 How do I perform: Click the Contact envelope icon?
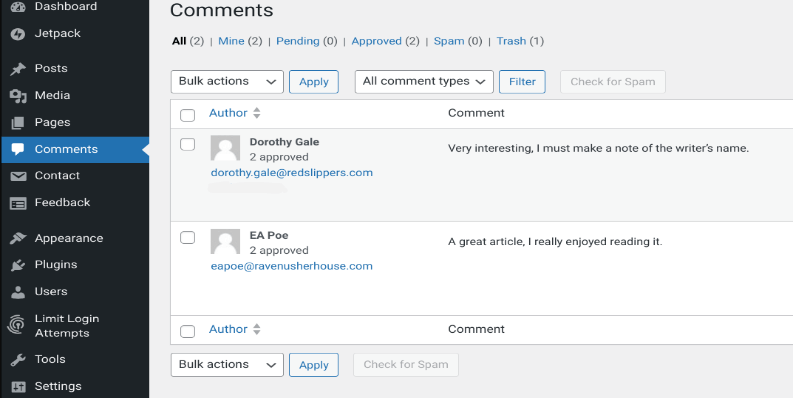click(18, 176)
